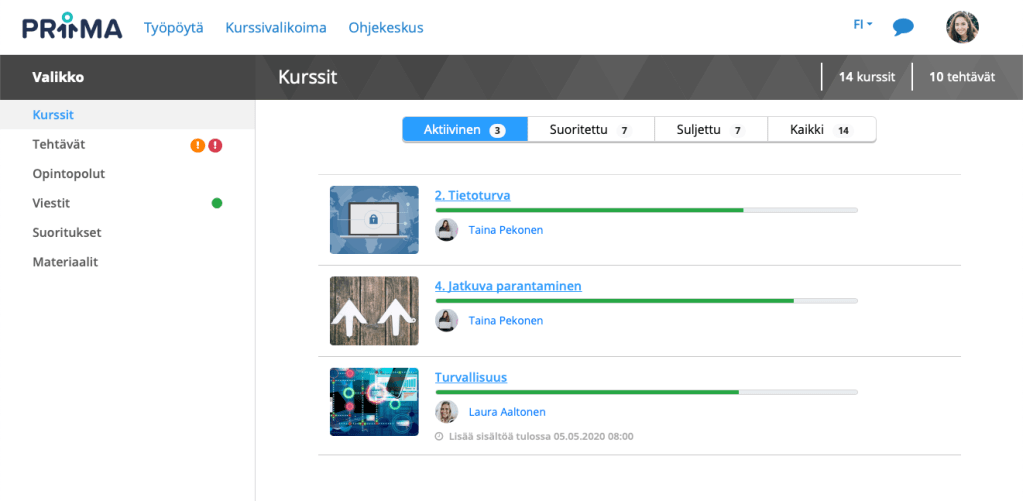Screen dimensions: 1023x501
Task: Open the FI language dropdown
Action: point(862,25)
